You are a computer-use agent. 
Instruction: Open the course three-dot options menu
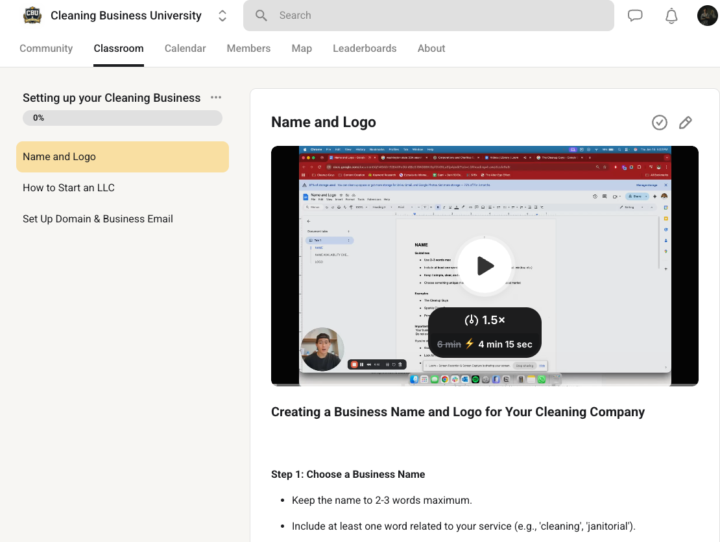point(216,98)
